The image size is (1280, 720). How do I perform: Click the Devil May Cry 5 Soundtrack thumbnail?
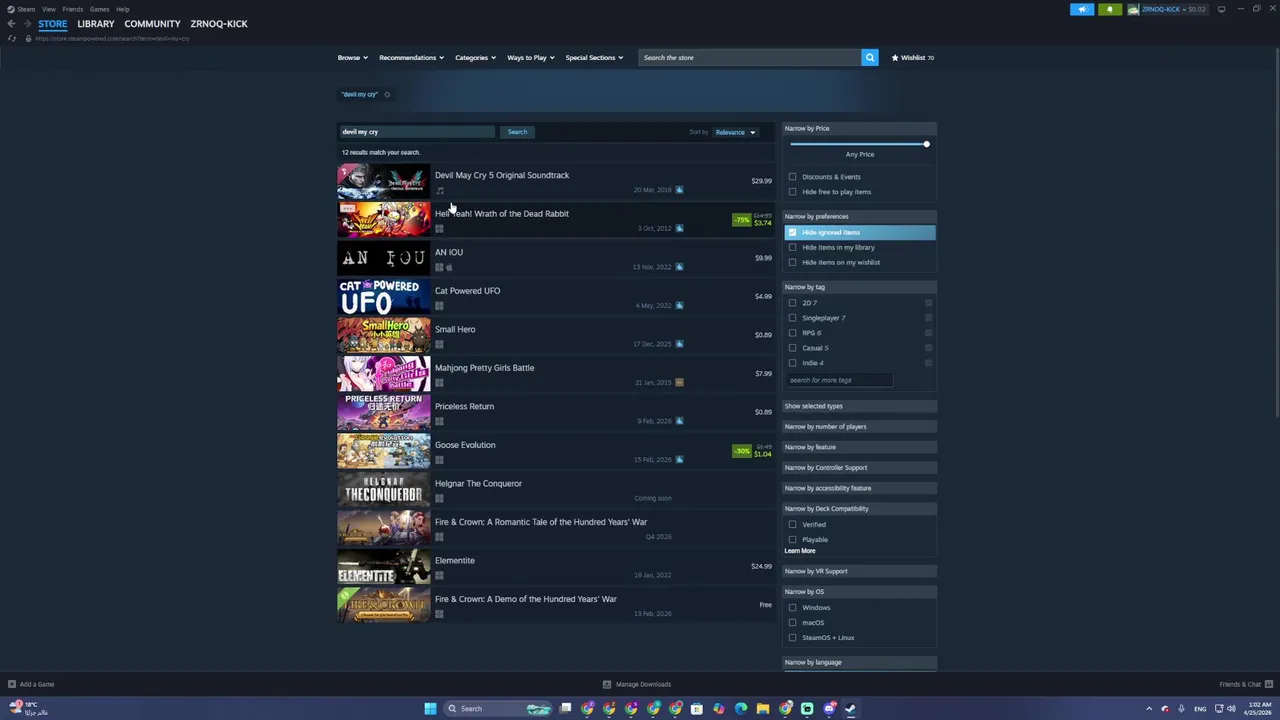pos(383,181)
